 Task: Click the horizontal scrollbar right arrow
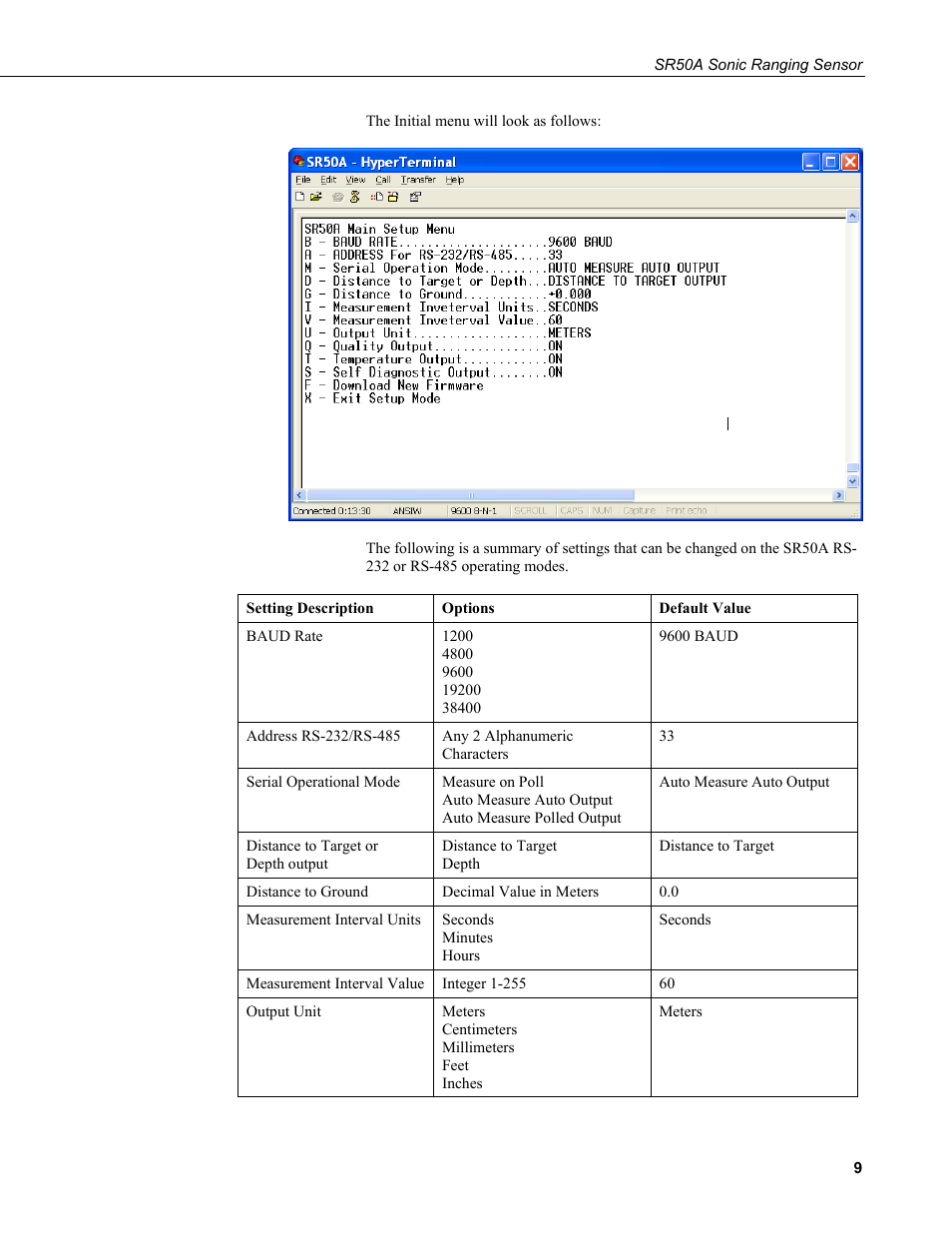[x=838, y=495]
